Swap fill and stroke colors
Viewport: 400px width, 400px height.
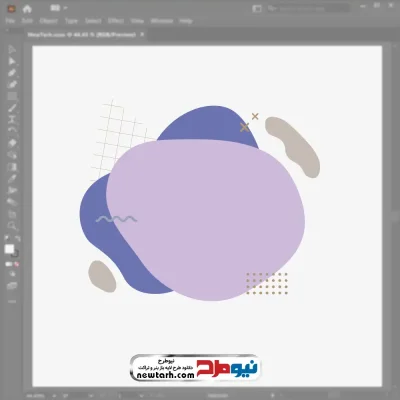point(17,238)
